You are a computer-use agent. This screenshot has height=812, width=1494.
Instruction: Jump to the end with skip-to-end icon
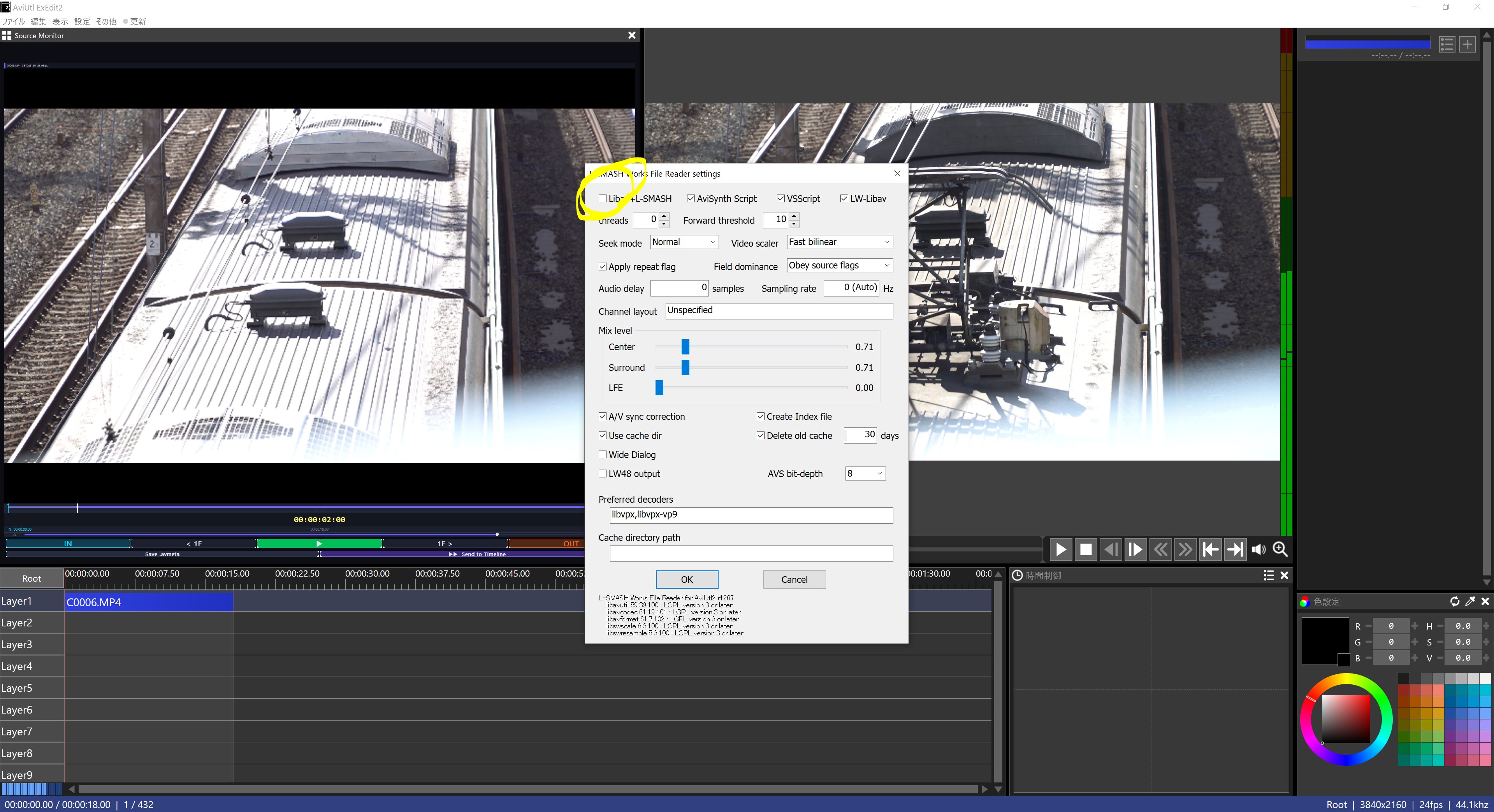tap(1235, 549)
